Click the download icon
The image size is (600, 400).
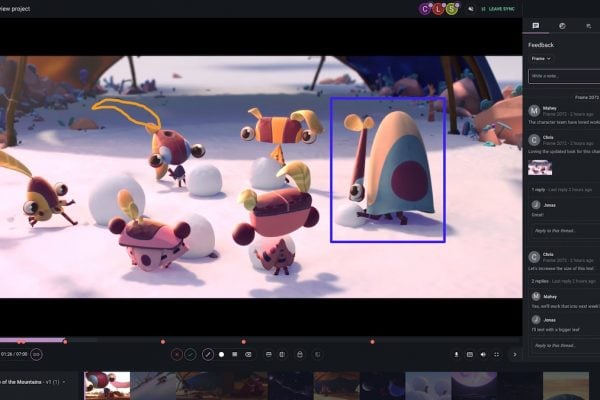[x=456, y=354]
